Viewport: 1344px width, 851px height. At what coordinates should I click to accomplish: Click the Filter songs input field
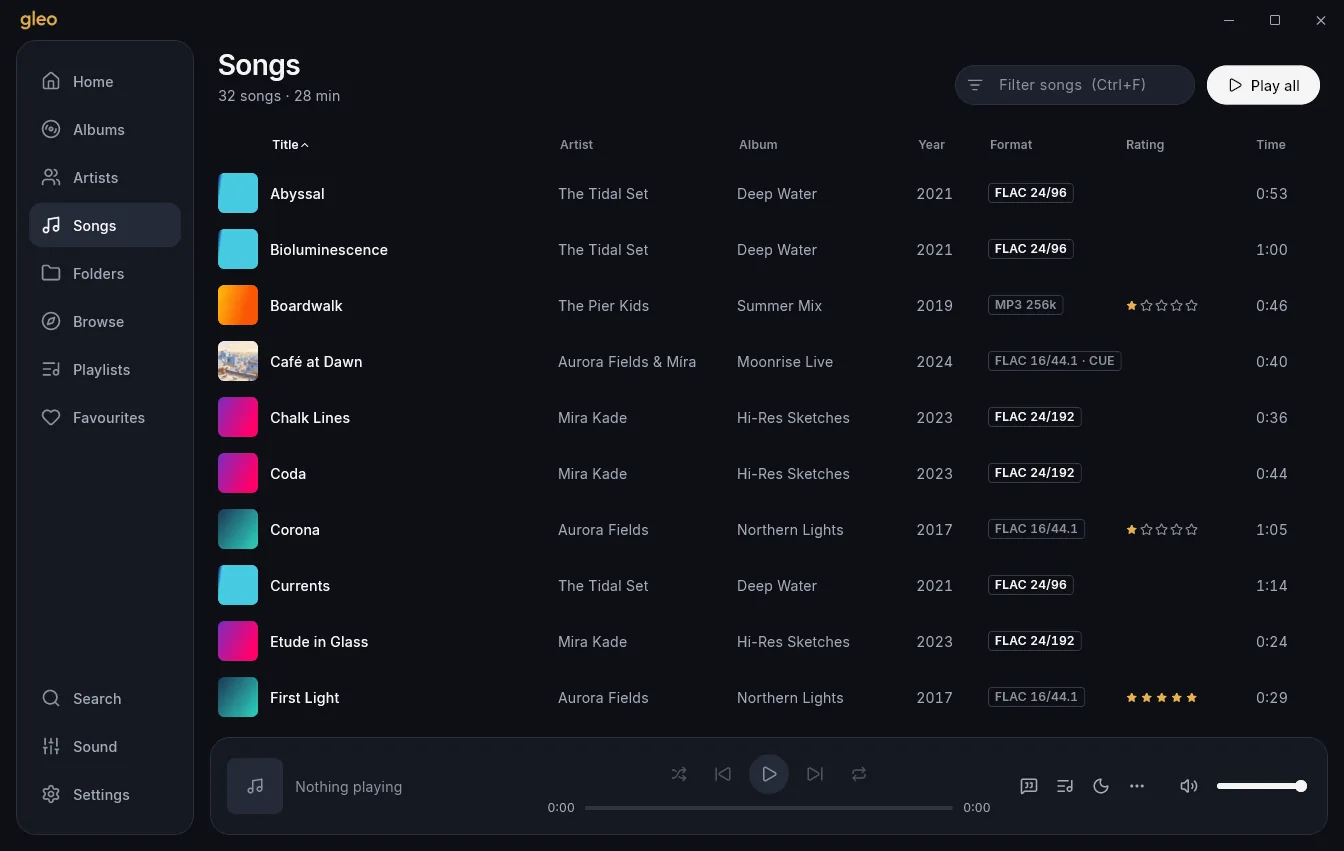[1075, 85]
